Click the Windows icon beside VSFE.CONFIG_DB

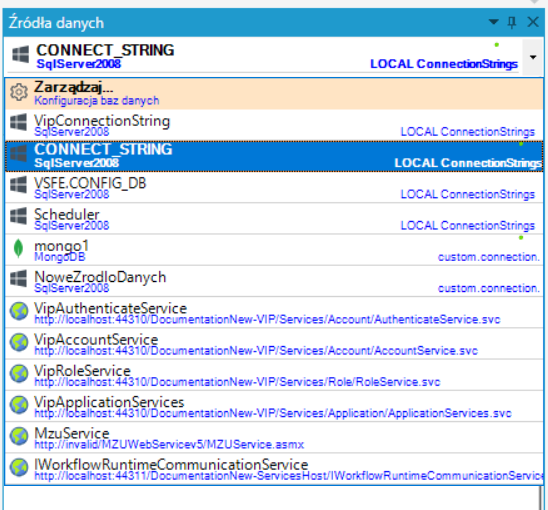pyautogui.click(x=19, y=185)
